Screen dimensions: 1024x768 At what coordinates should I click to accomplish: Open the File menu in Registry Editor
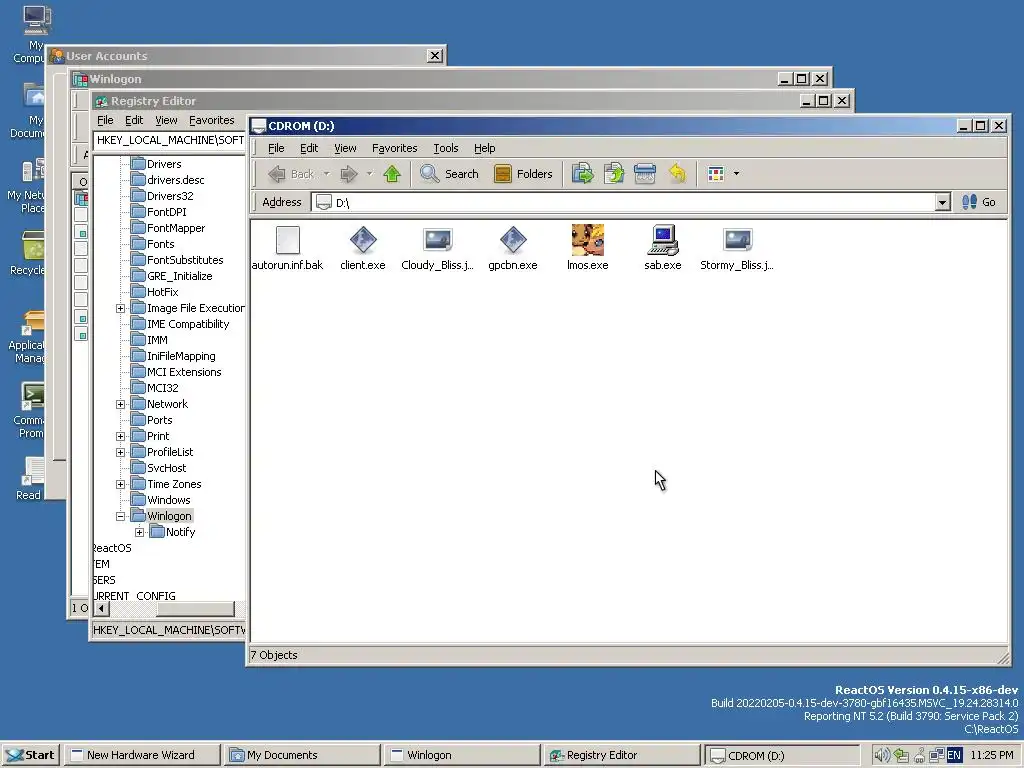click(x=105, y=120)
